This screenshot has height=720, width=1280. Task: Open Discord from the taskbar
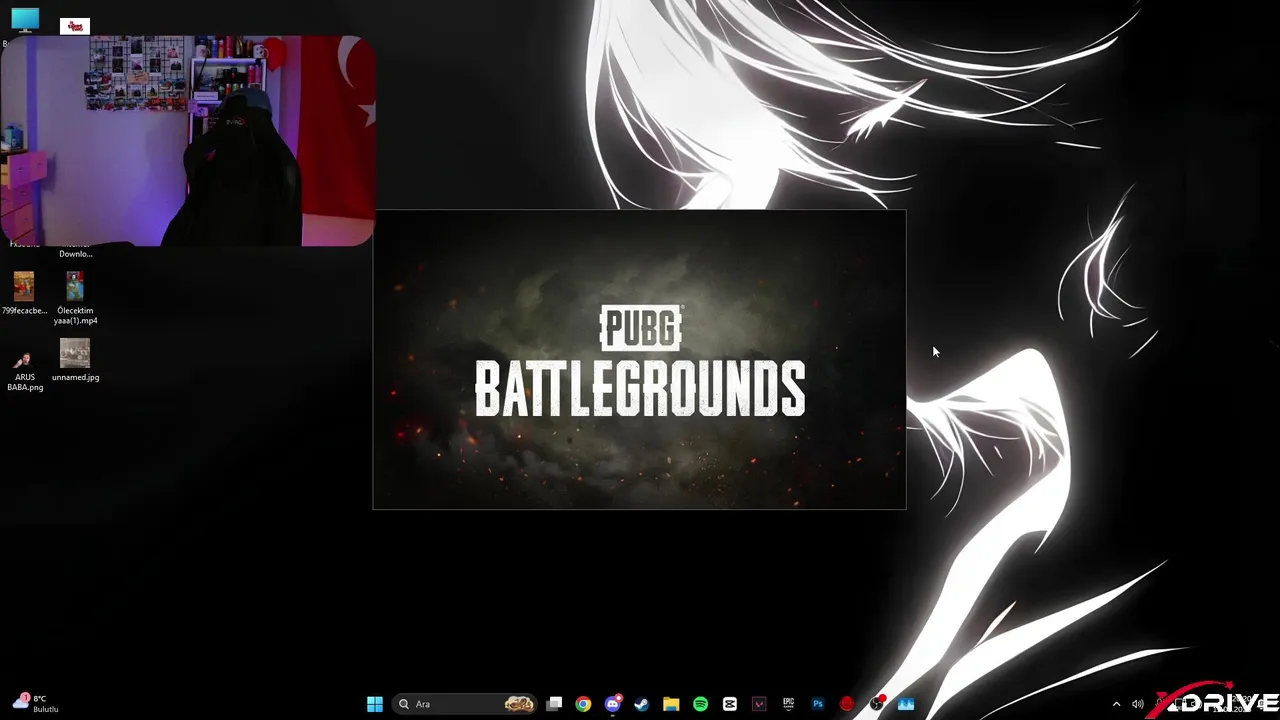pyautogui.click(x=613, y=704)
